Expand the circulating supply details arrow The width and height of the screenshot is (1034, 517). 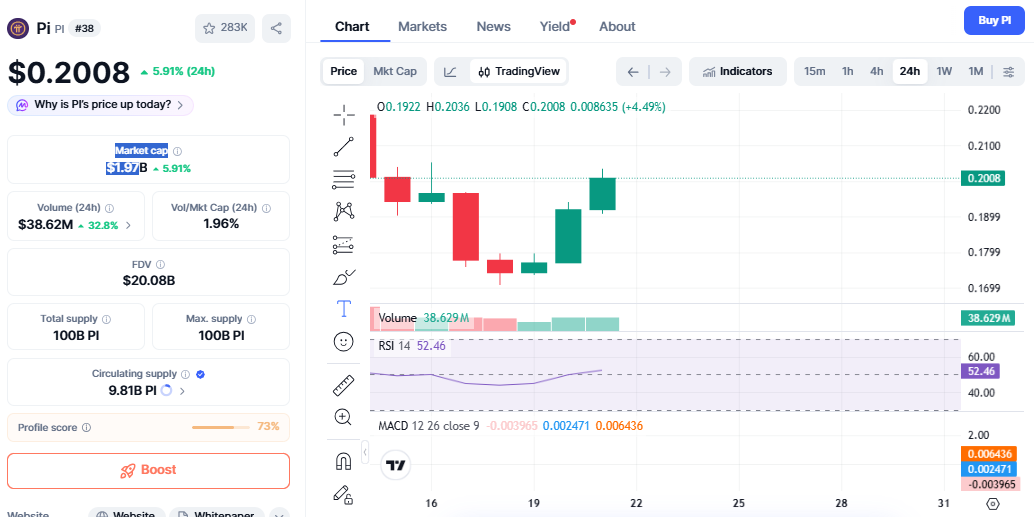coord(182,391)
